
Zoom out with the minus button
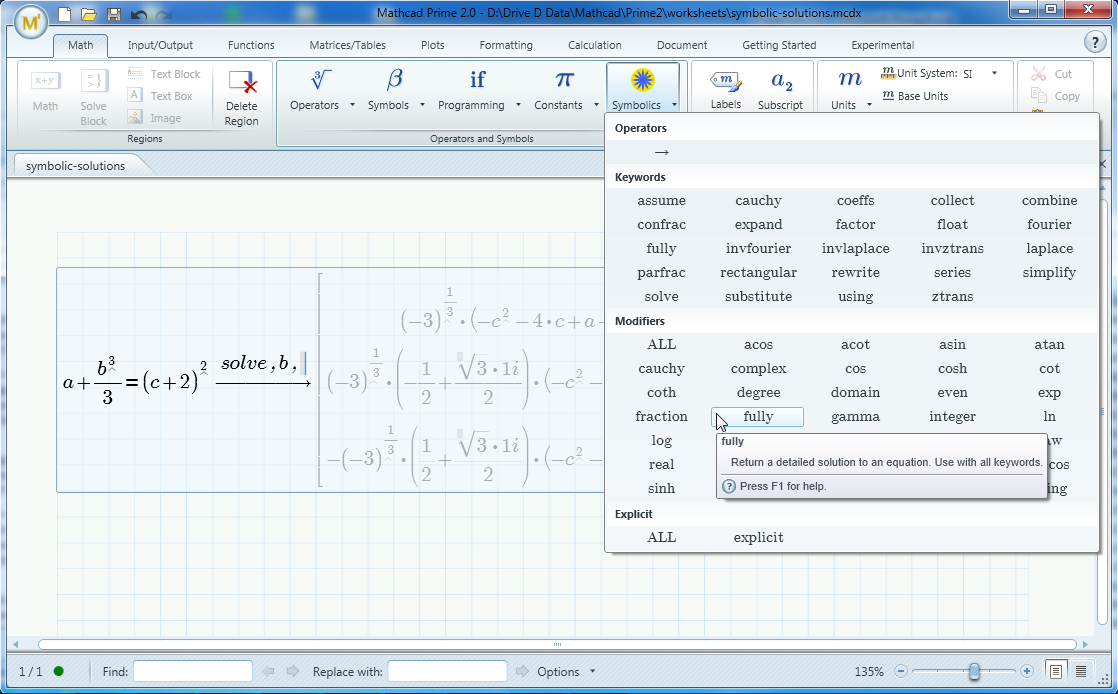point(901,671)
